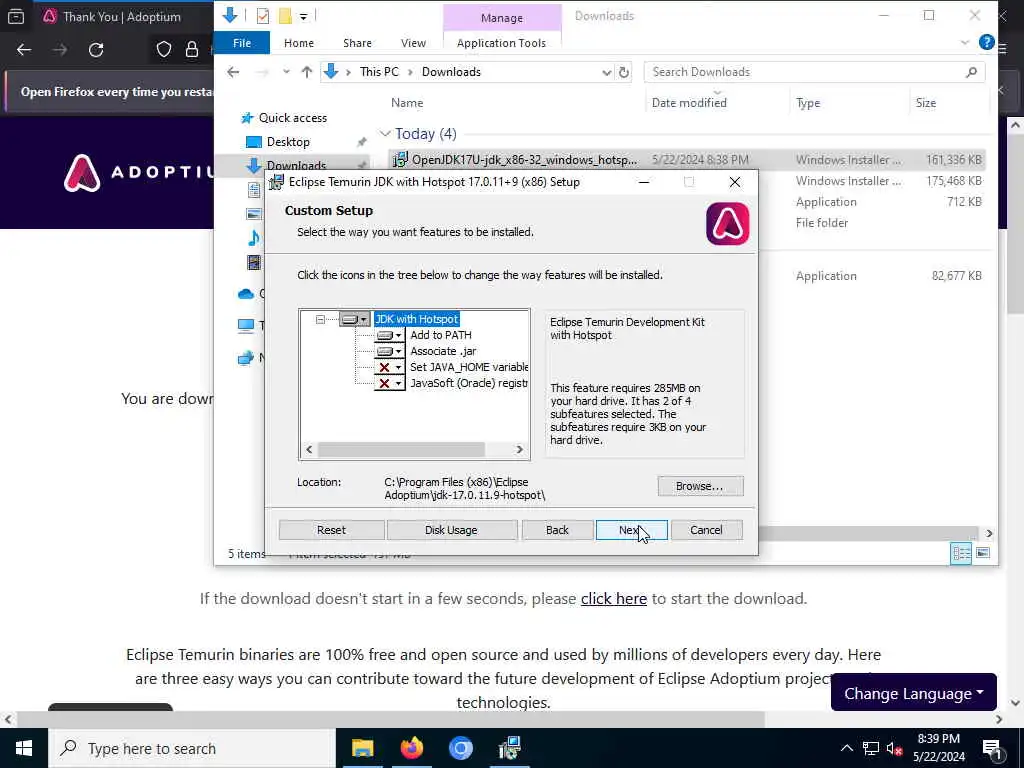This screenshot has height=768, width=1024.
Task: Follow the 'click here' download link
Action: click(613, 599)
